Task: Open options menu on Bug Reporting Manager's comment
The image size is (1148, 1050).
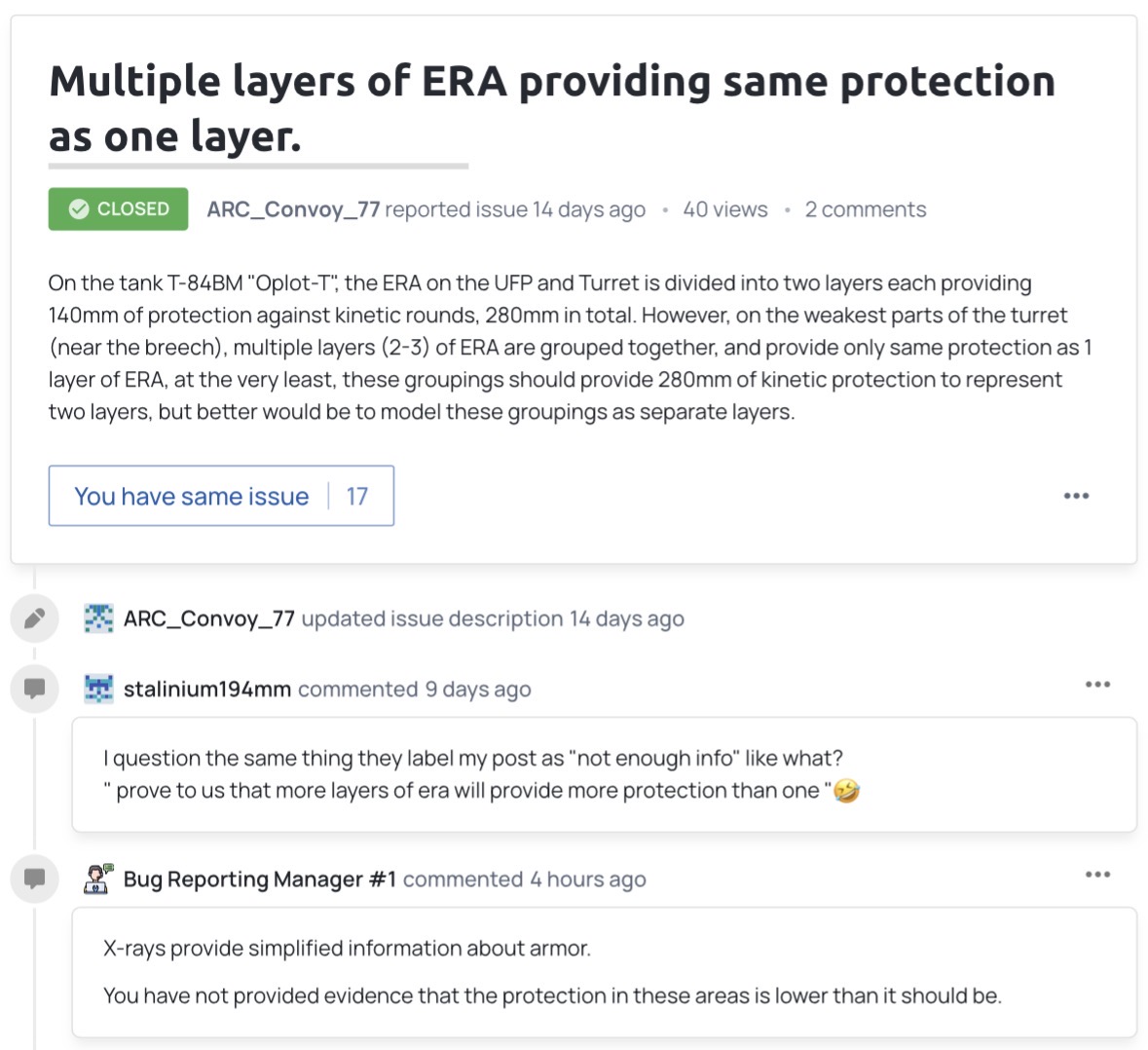Action: coord(1097,875)
